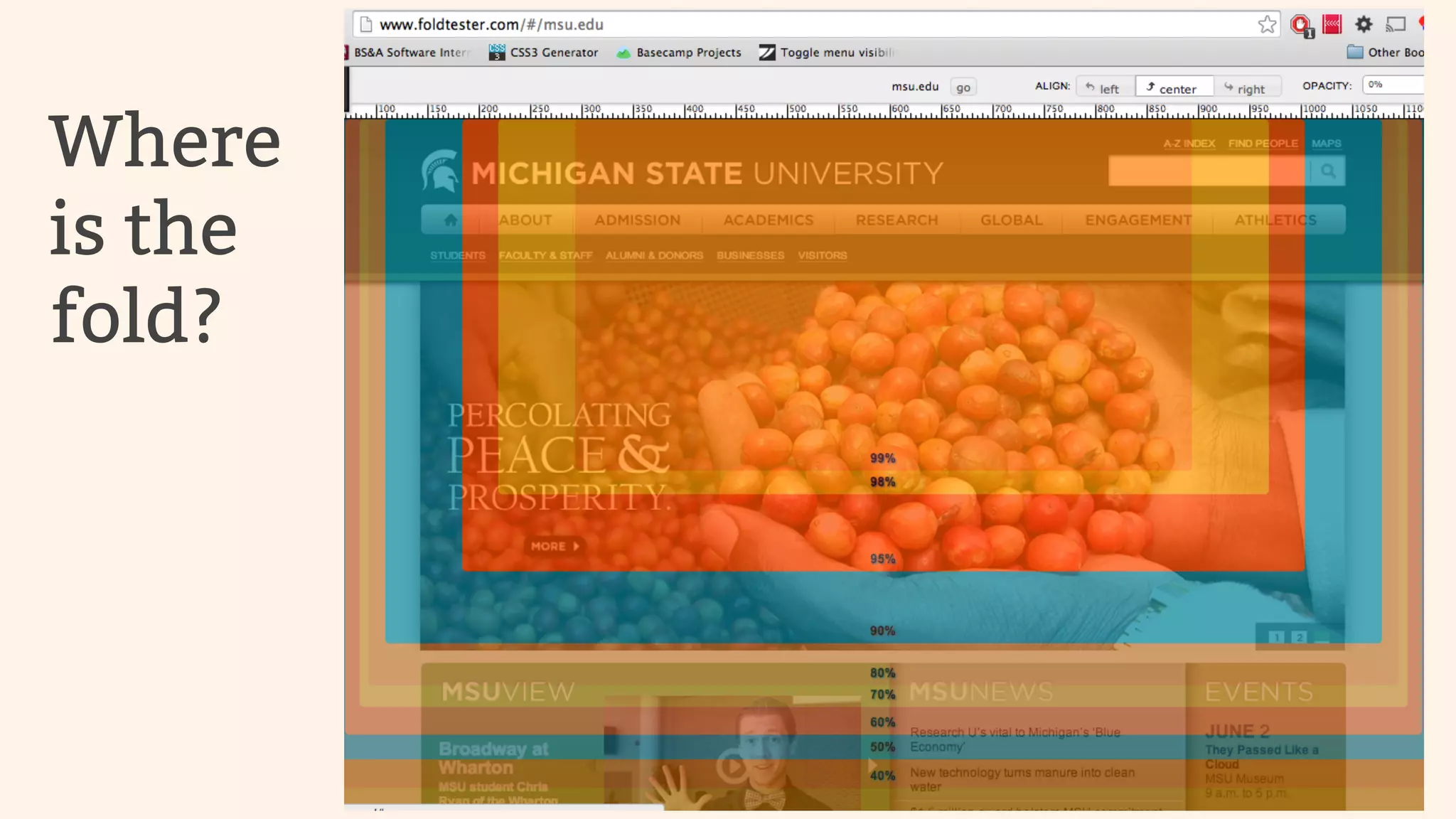Open the Basecamp Projects bookmark
Image resolution: width=1456 pixels, height=819 pixels.
pyautogui.click(x=679, y=53)
